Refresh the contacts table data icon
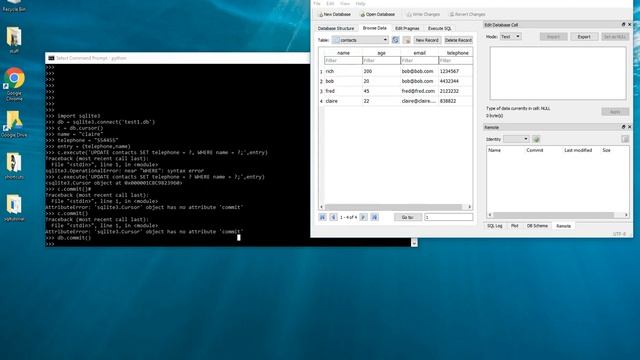640x360 pixels. point(395,40)
